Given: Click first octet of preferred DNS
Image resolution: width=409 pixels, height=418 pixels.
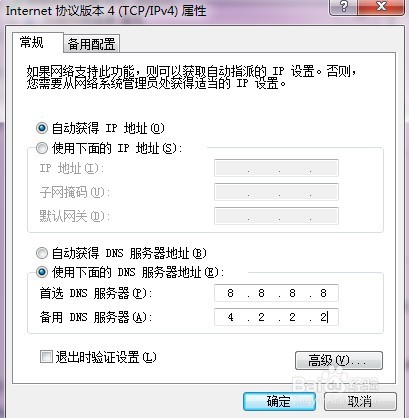Looking at the screenshot, I should (230, 293).
